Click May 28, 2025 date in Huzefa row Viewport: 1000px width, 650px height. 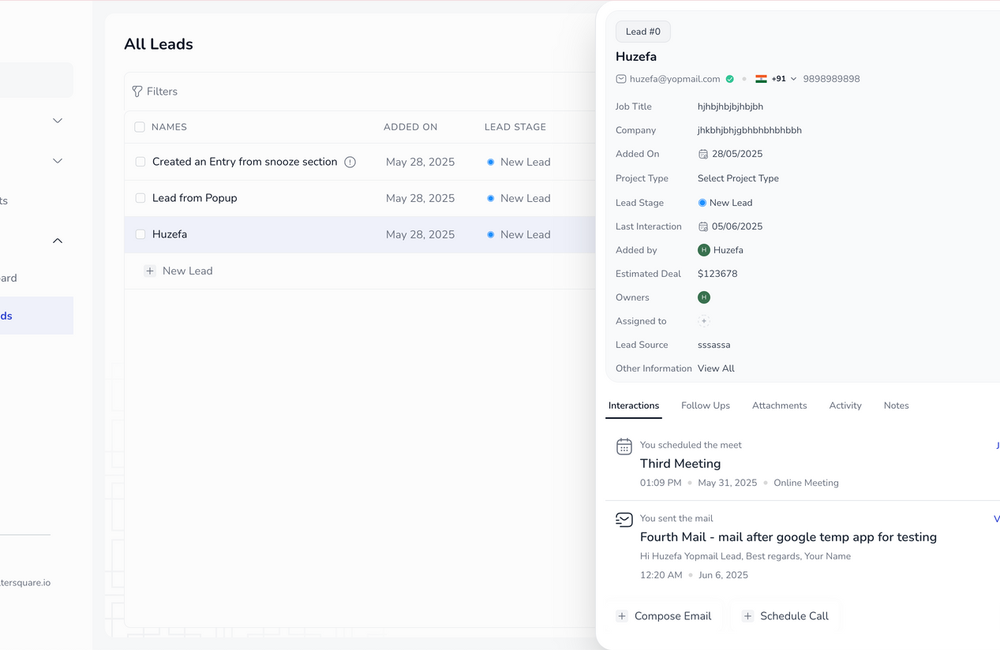click(x=420, y=235)
